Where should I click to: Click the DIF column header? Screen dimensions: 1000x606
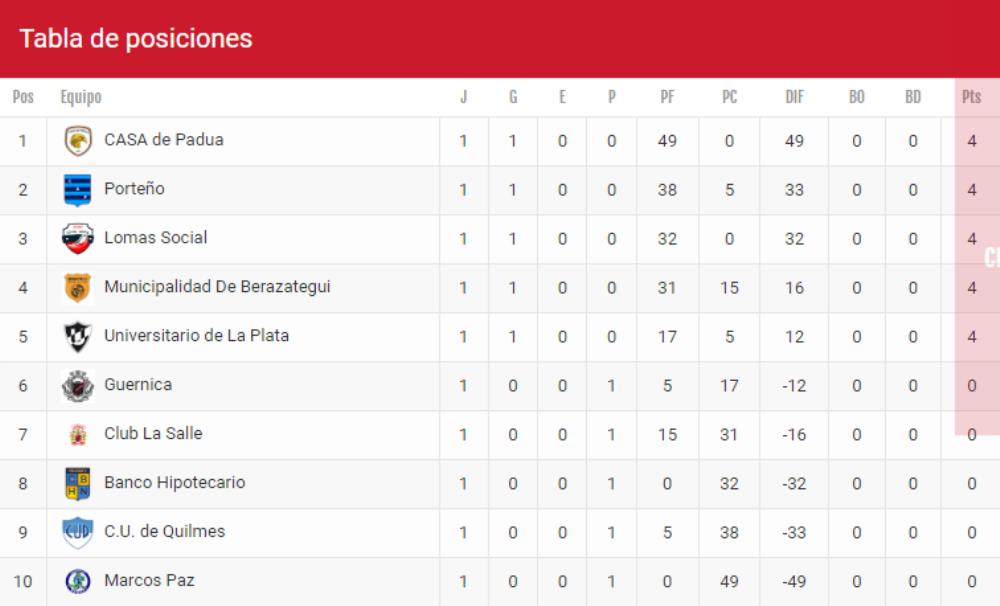coord(794,97)
